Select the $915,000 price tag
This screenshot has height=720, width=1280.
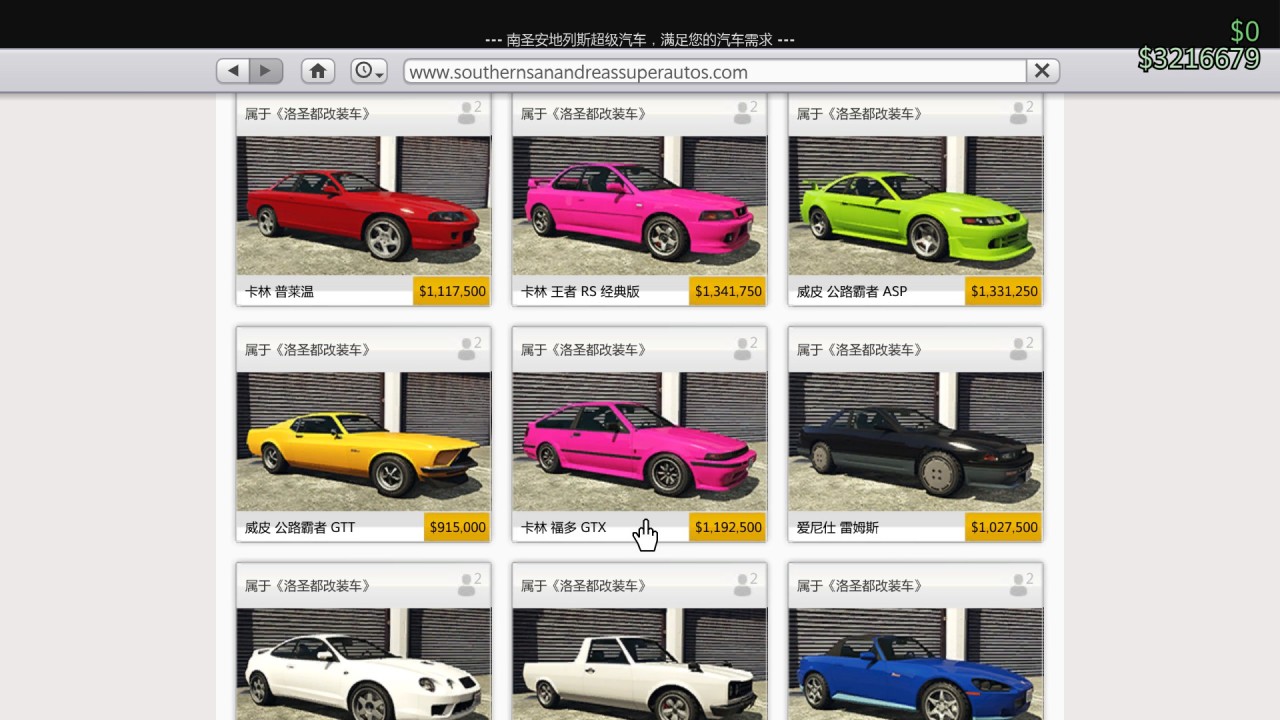pyautogui.click(x=457, y=527)
